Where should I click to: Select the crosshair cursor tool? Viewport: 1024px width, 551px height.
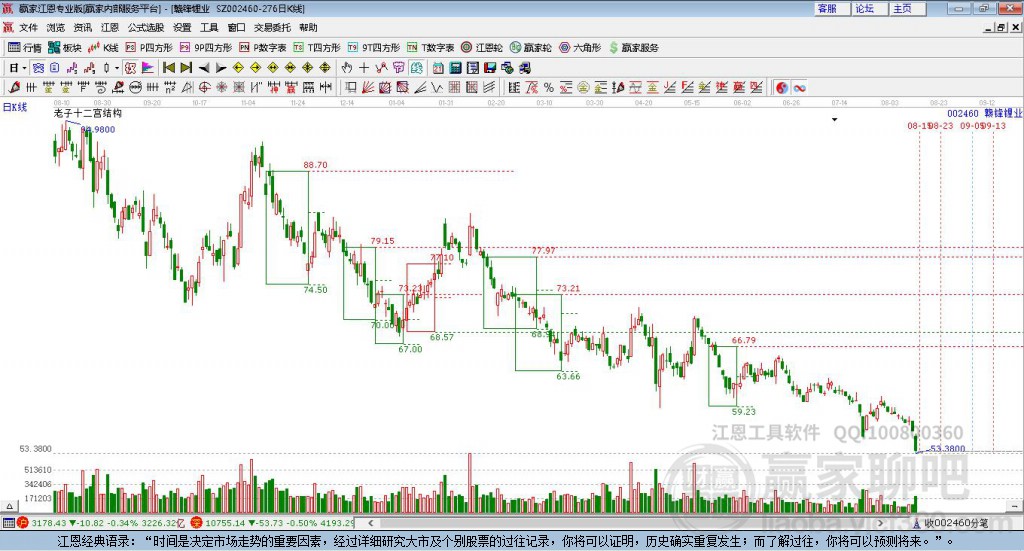point(364,68)
